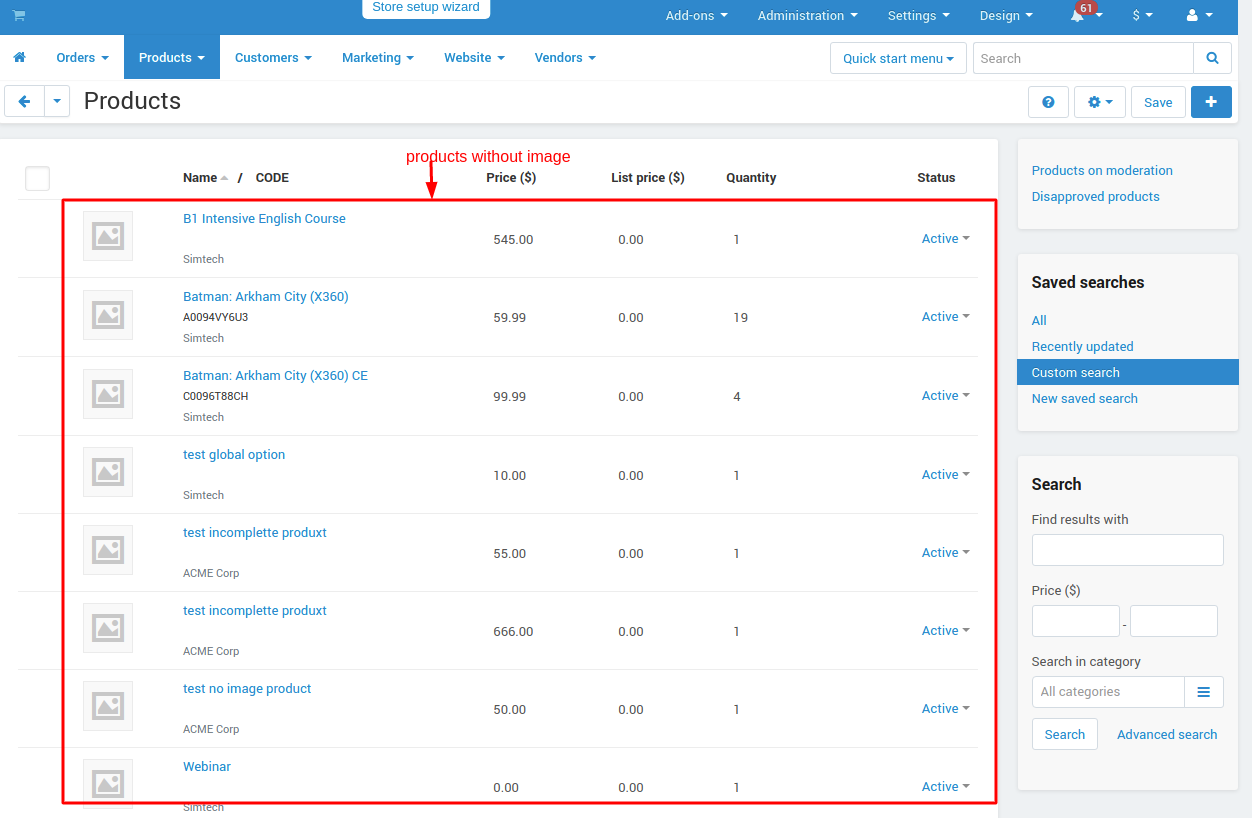The width and height of the screenshot is (1252, 818).
Task: Click the Advanced search link
Action: point(1167,735)
